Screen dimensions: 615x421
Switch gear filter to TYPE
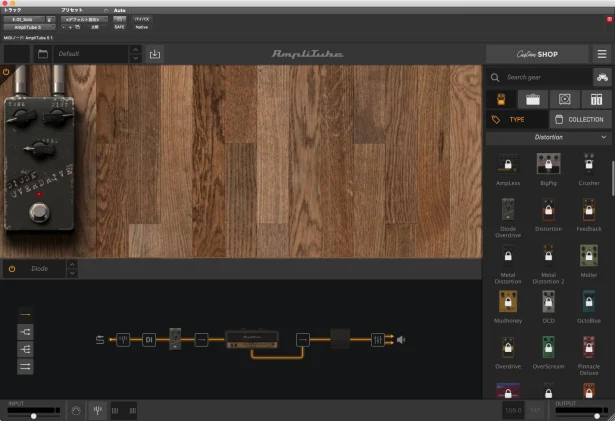point(517,119)
